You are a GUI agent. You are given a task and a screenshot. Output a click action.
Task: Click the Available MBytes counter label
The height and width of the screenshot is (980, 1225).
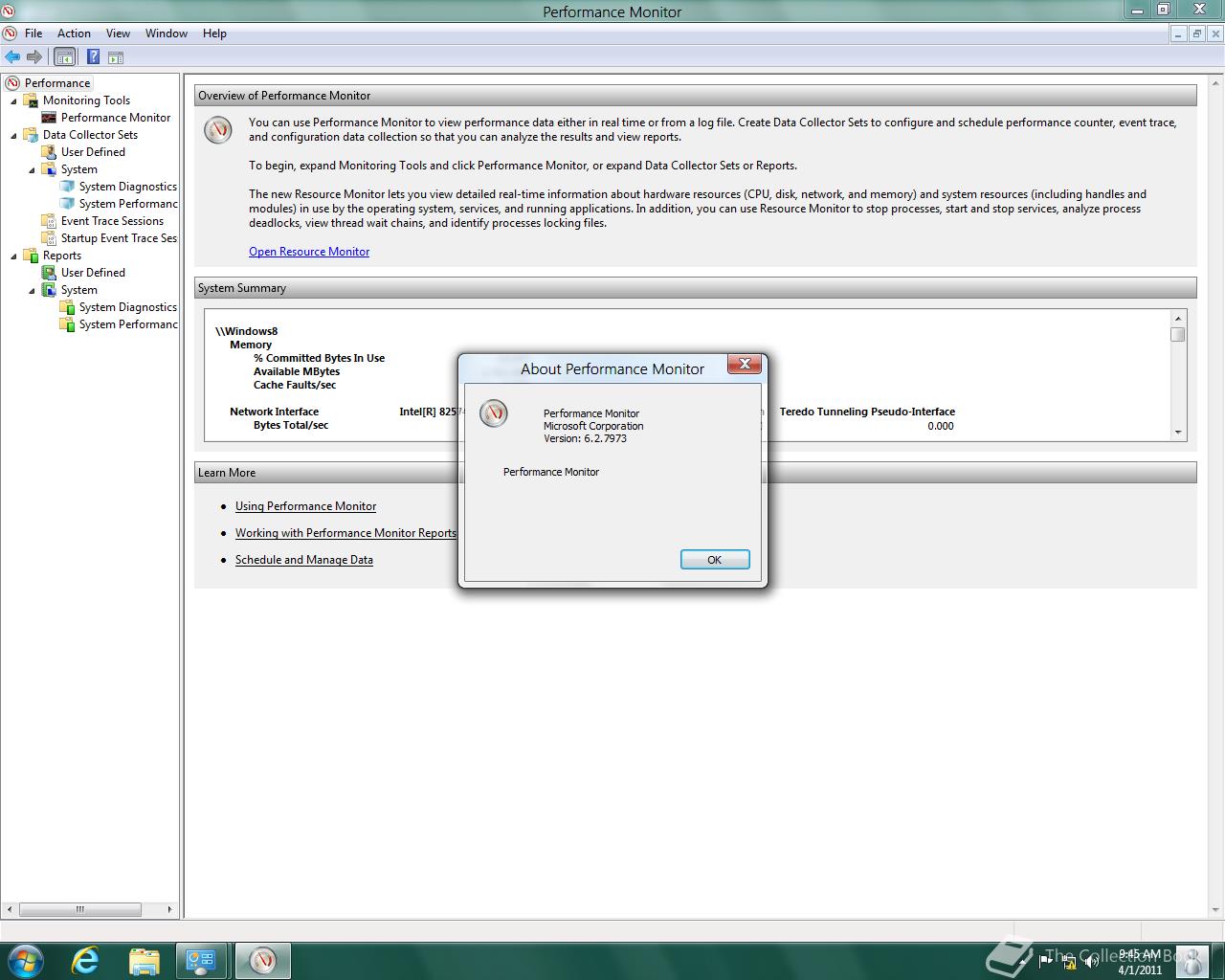[297, 371]
